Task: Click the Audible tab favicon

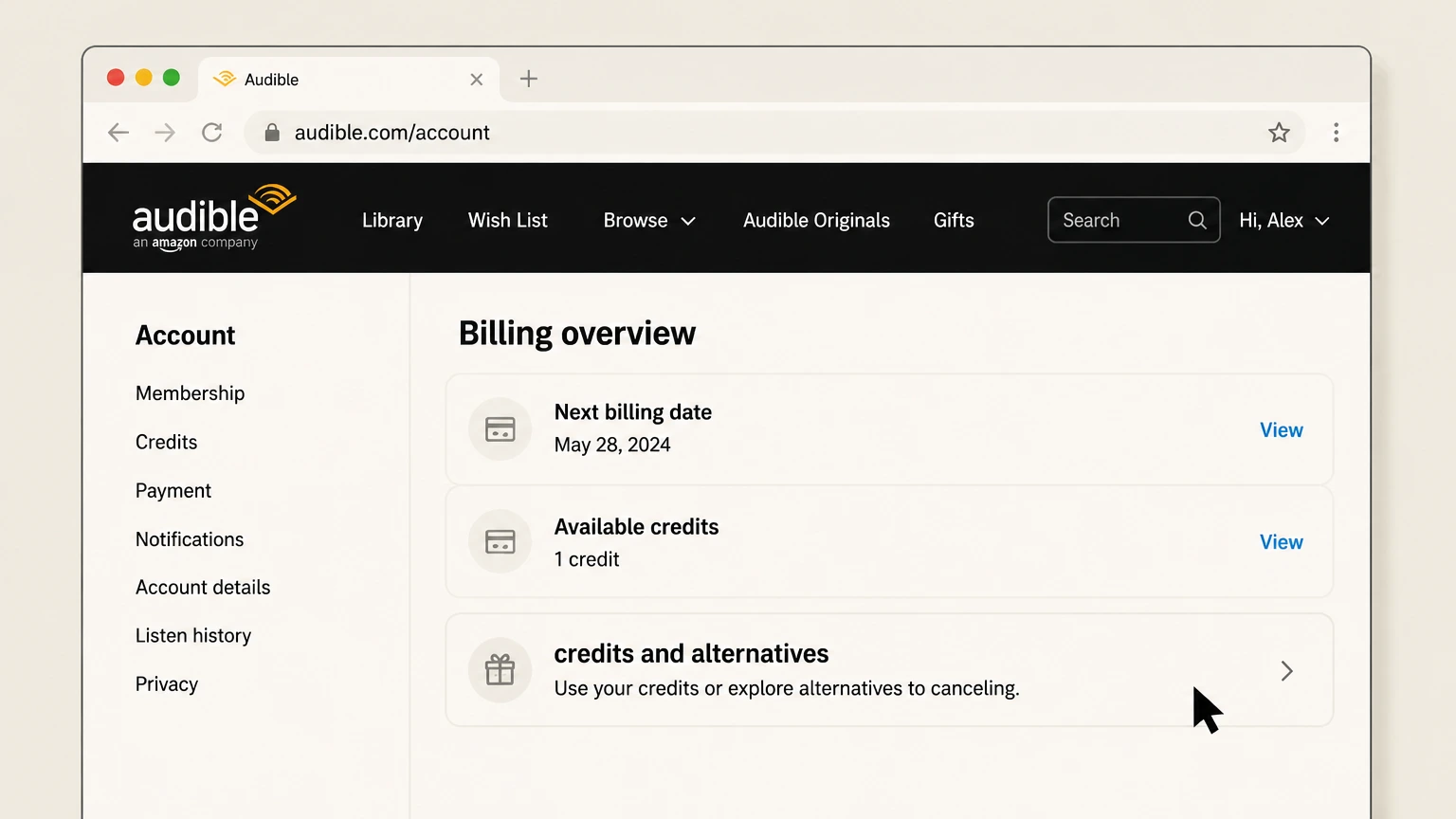Action: pyautogui.click(x=225, y=80)
